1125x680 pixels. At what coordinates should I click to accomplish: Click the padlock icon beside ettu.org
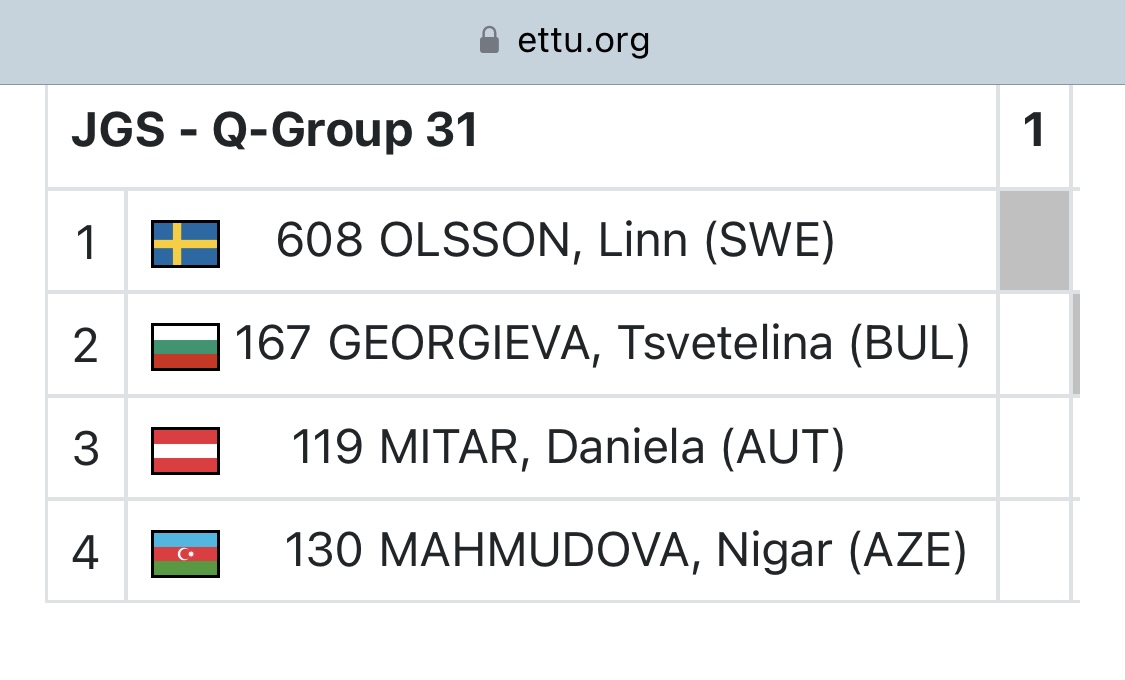click(489, 40)
